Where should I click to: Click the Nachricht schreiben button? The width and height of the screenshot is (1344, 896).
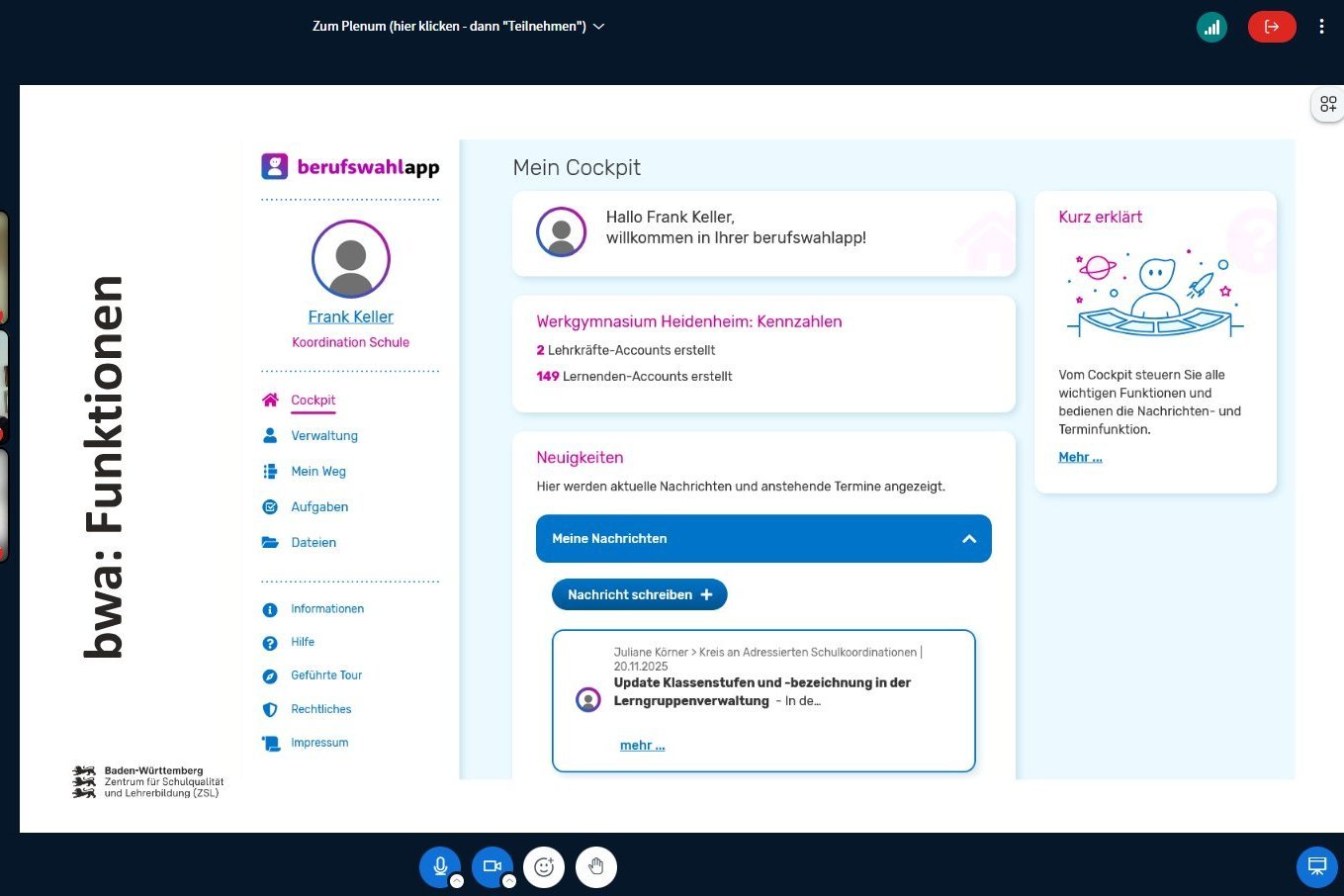[639, 594]
